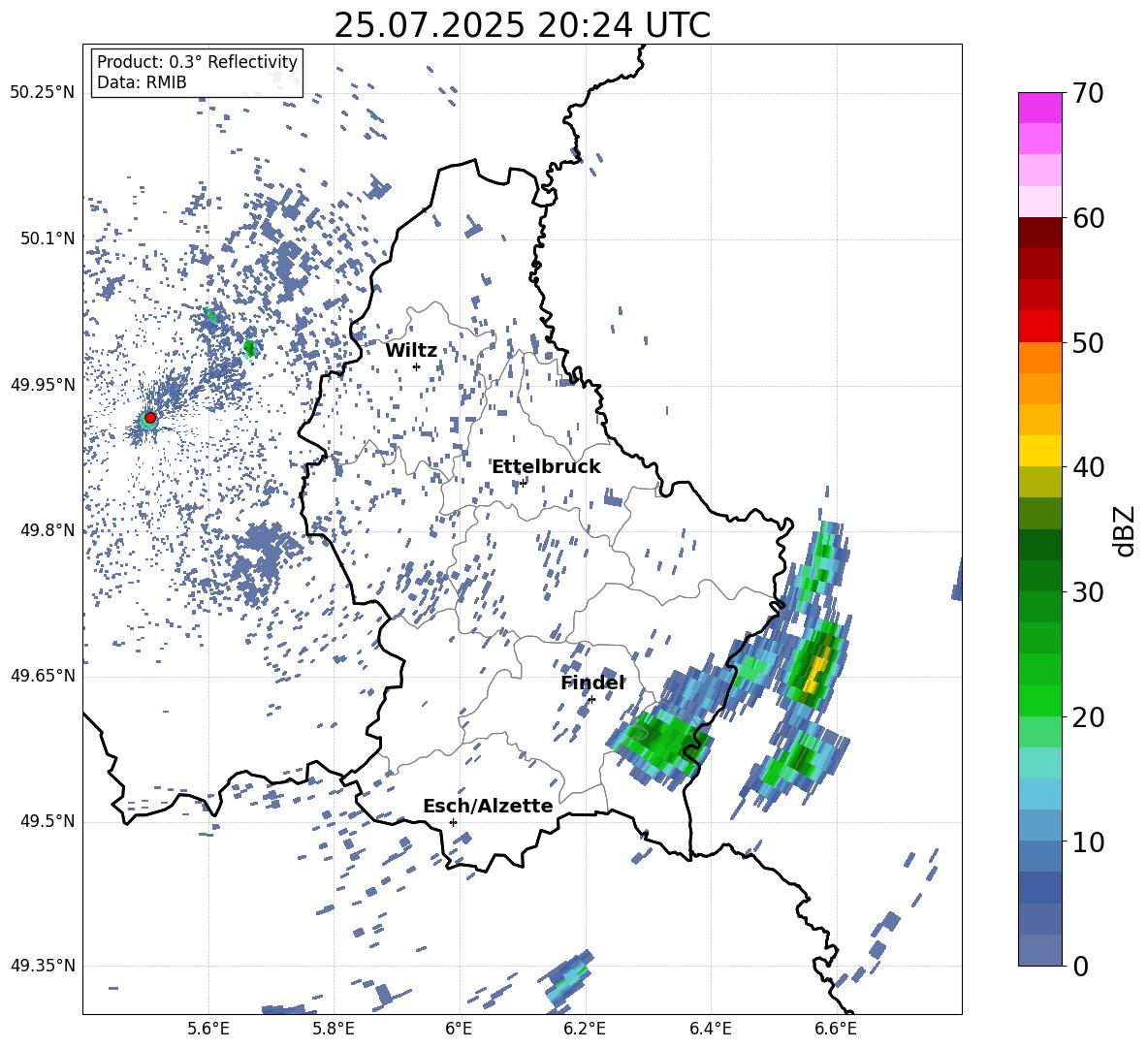Click the colorbar tick label 10
The image size is (1148, 1048).
click(x=1088, y=842)
